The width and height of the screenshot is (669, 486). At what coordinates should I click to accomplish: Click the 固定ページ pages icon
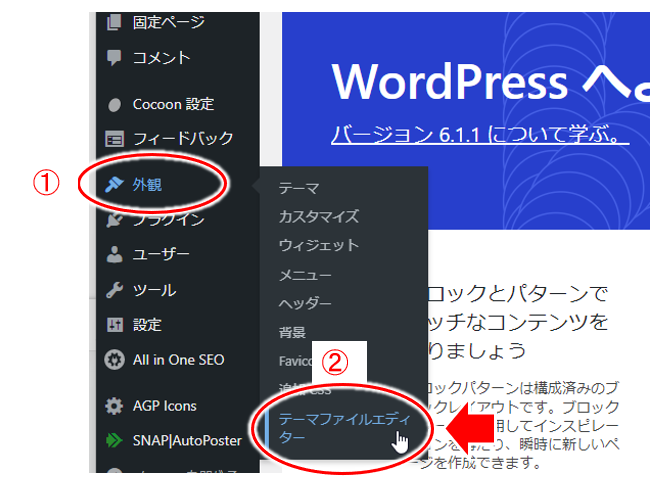114,22
